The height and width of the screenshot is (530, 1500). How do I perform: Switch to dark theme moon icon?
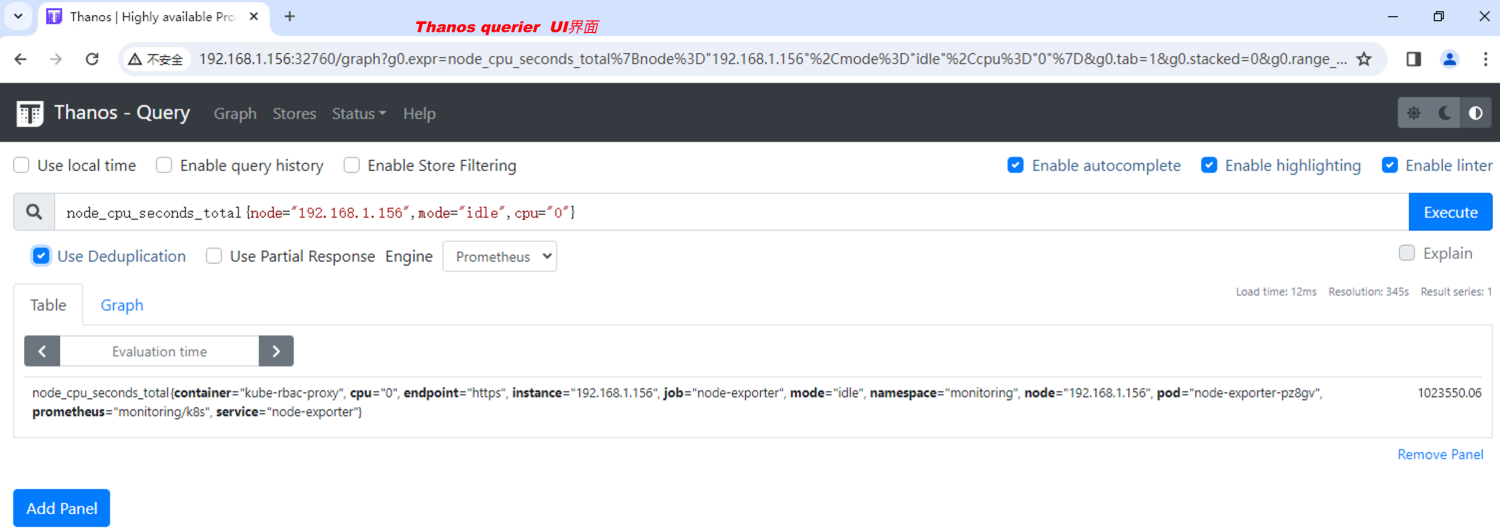(x=1445, y=113)
